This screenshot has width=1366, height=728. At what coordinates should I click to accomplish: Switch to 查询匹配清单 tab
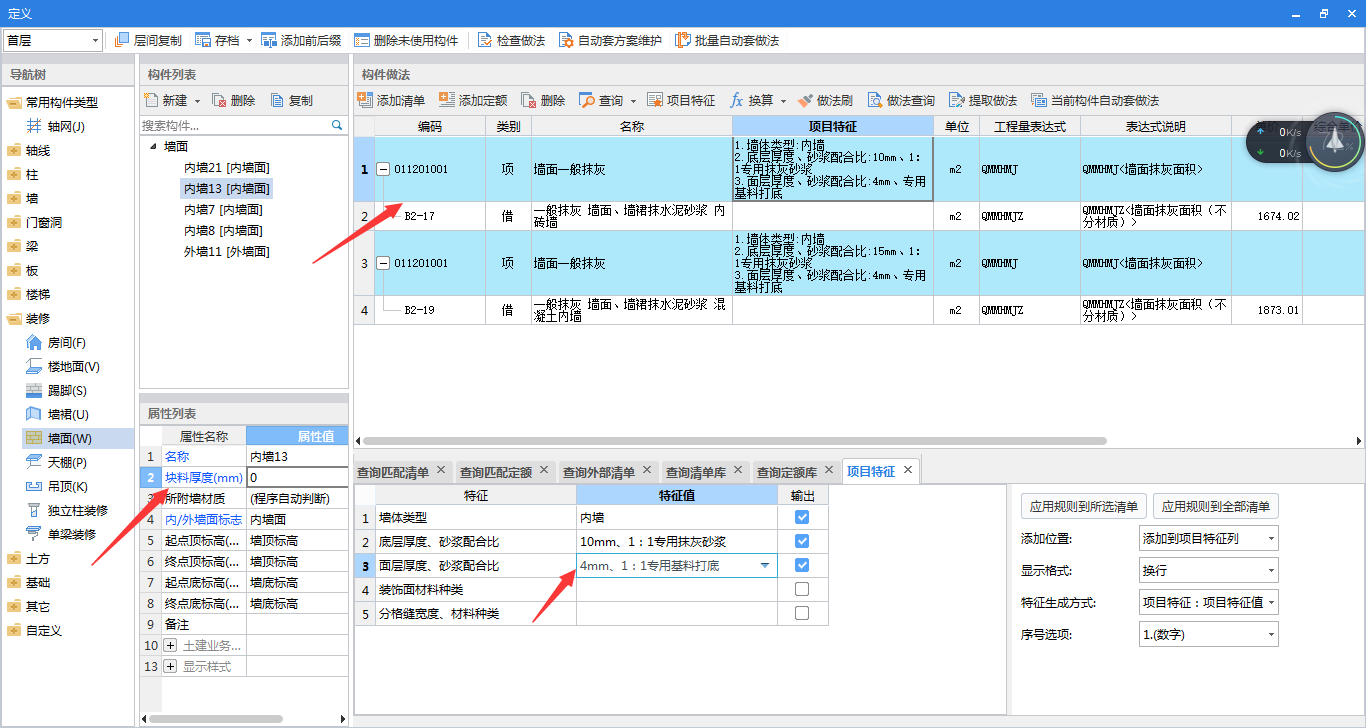[393, 472]
